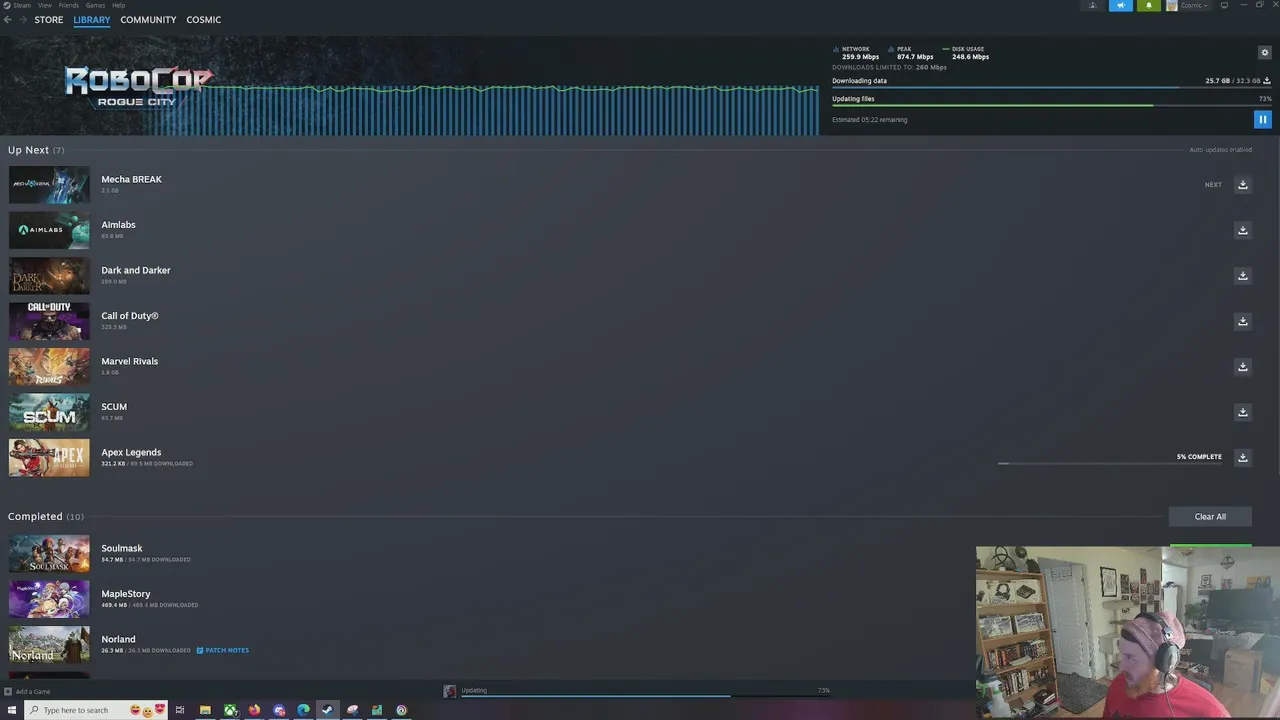Click download icon for Mecha BREAK
Screen dimensions: 1280x720
coord(1243,184)
